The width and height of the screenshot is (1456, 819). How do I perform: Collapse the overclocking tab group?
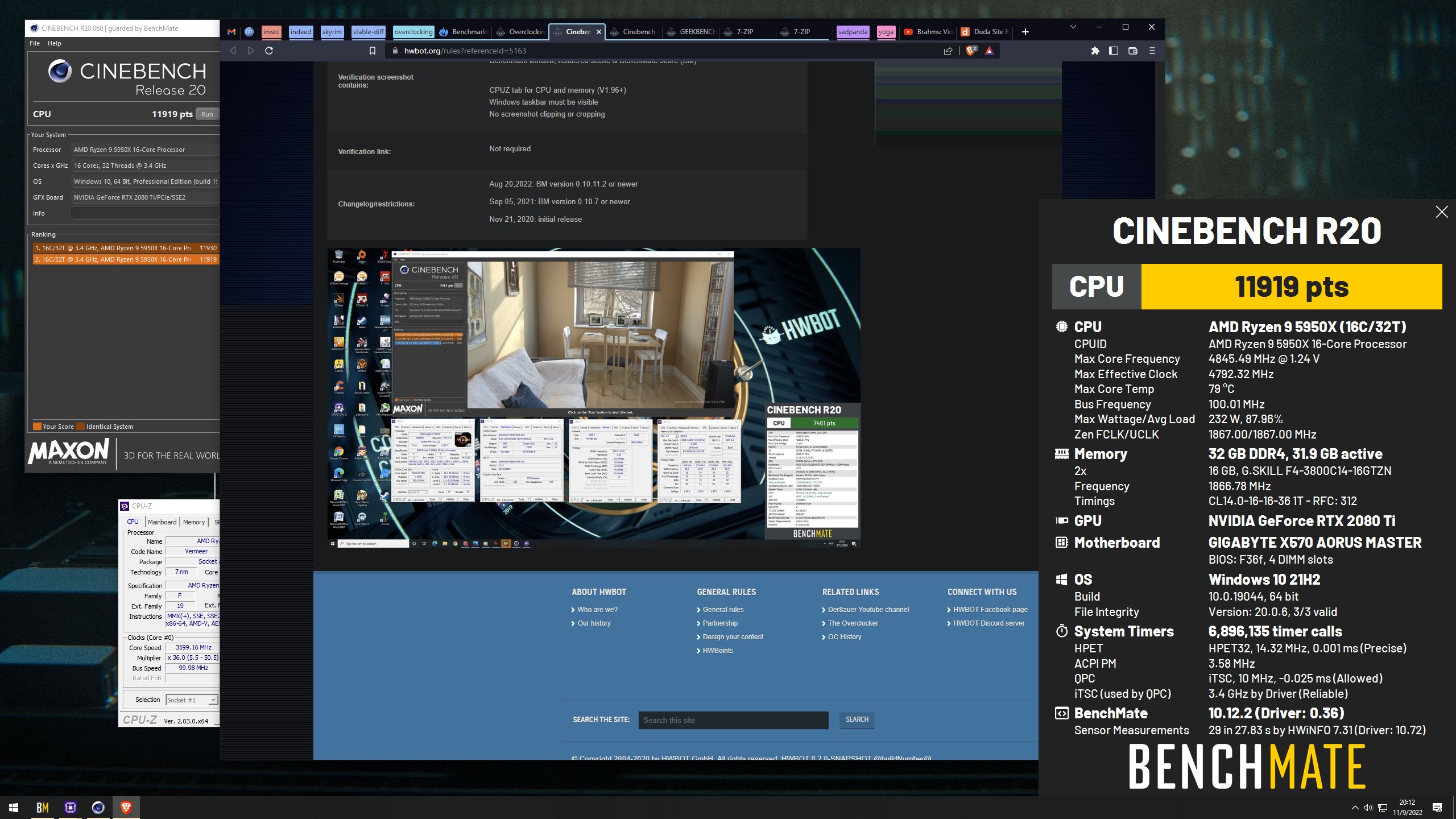click(x=413, y=32)
